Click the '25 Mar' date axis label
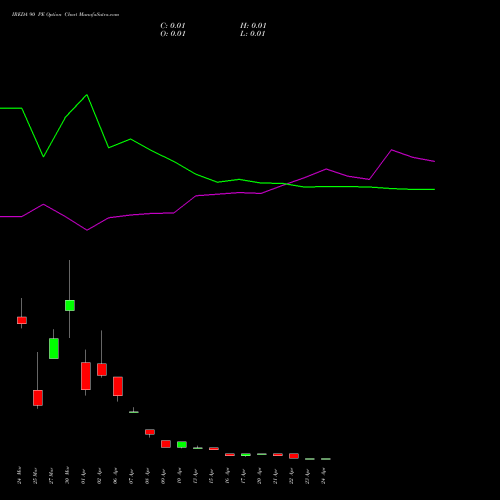This screenshot has height=500, width=500. point(35,476)
